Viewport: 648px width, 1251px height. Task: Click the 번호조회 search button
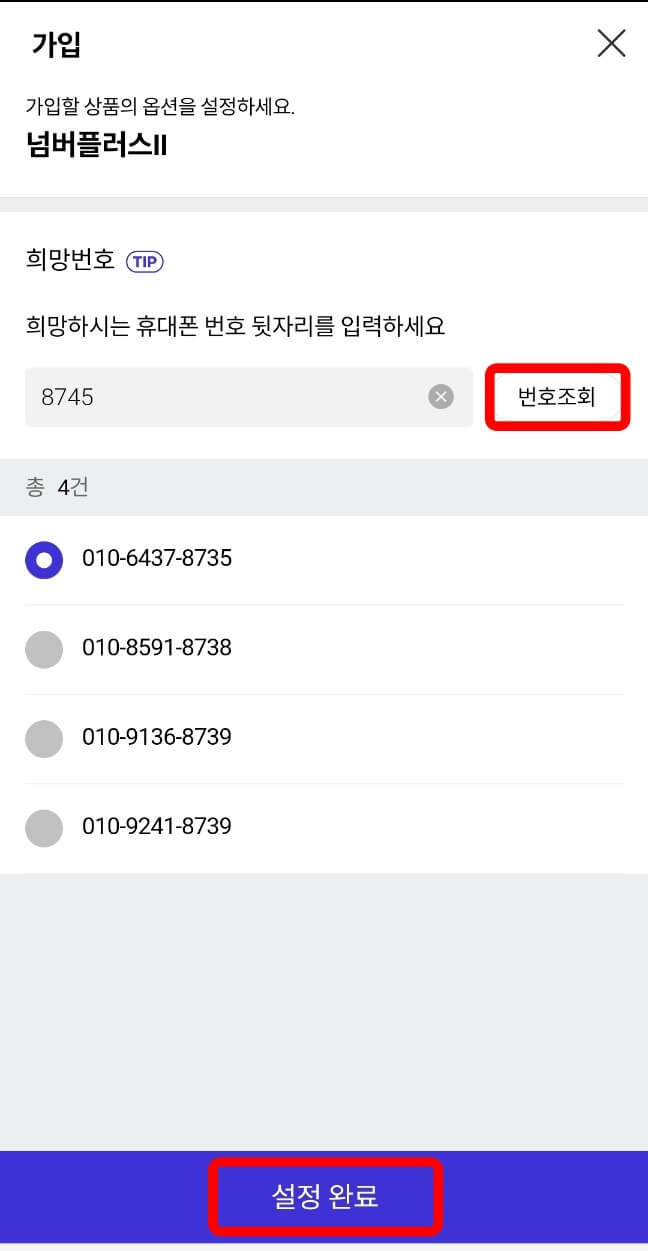click(557, 397)
